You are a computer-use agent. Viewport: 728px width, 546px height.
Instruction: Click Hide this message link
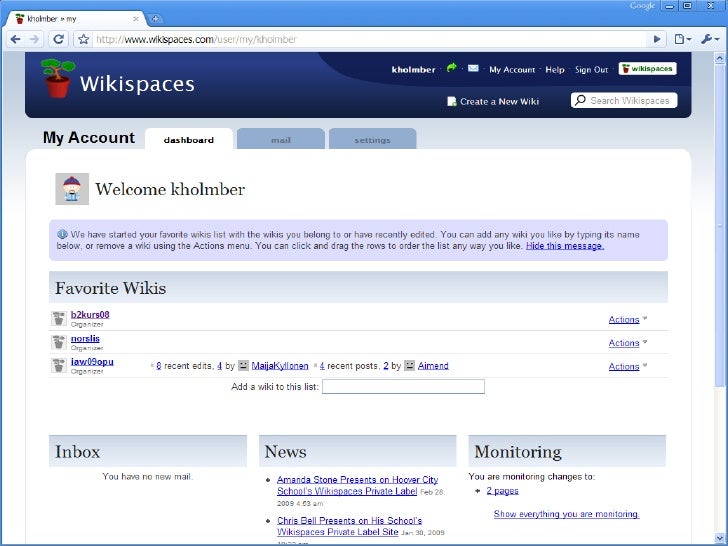565,246
